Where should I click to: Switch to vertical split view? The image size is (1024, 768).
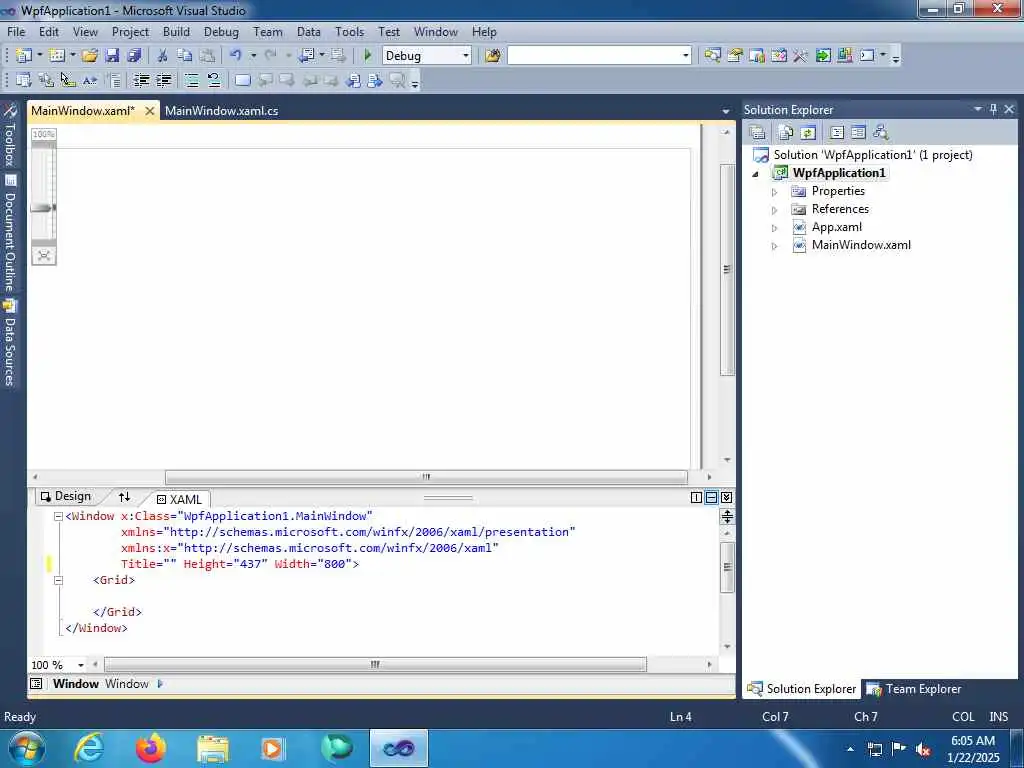coord(697,498)
